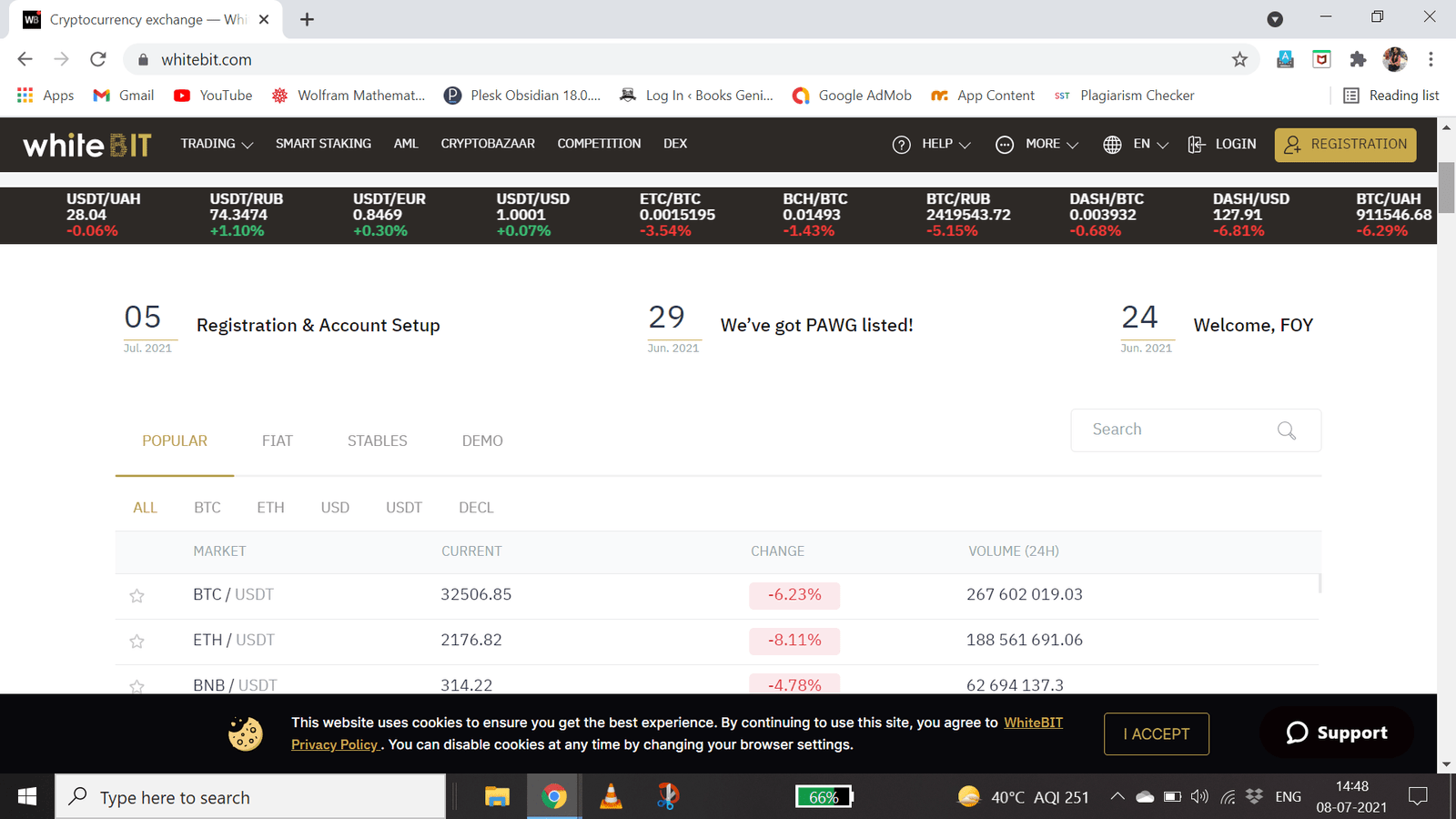This screenshot has height=819, width=1456.
Task: Open YouTube bookmark
Action: pyautogui.click(x=213, y=96)
